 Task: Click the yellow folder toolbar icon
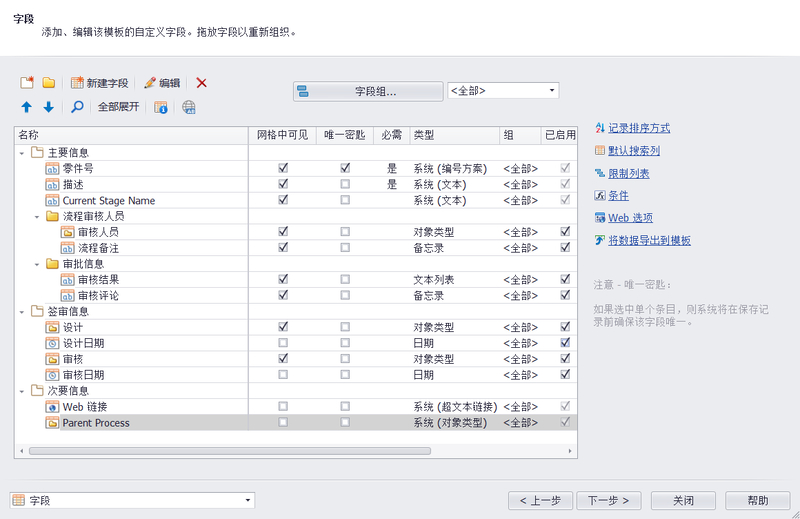pyautogui.click(x=48, y=83)
